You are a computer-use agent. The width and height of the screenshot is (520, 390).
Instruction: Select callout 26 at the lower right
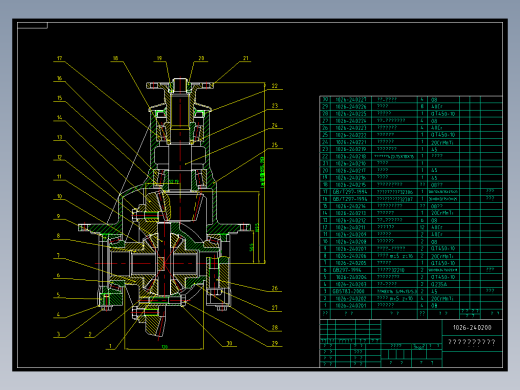(x=274, y=288)
